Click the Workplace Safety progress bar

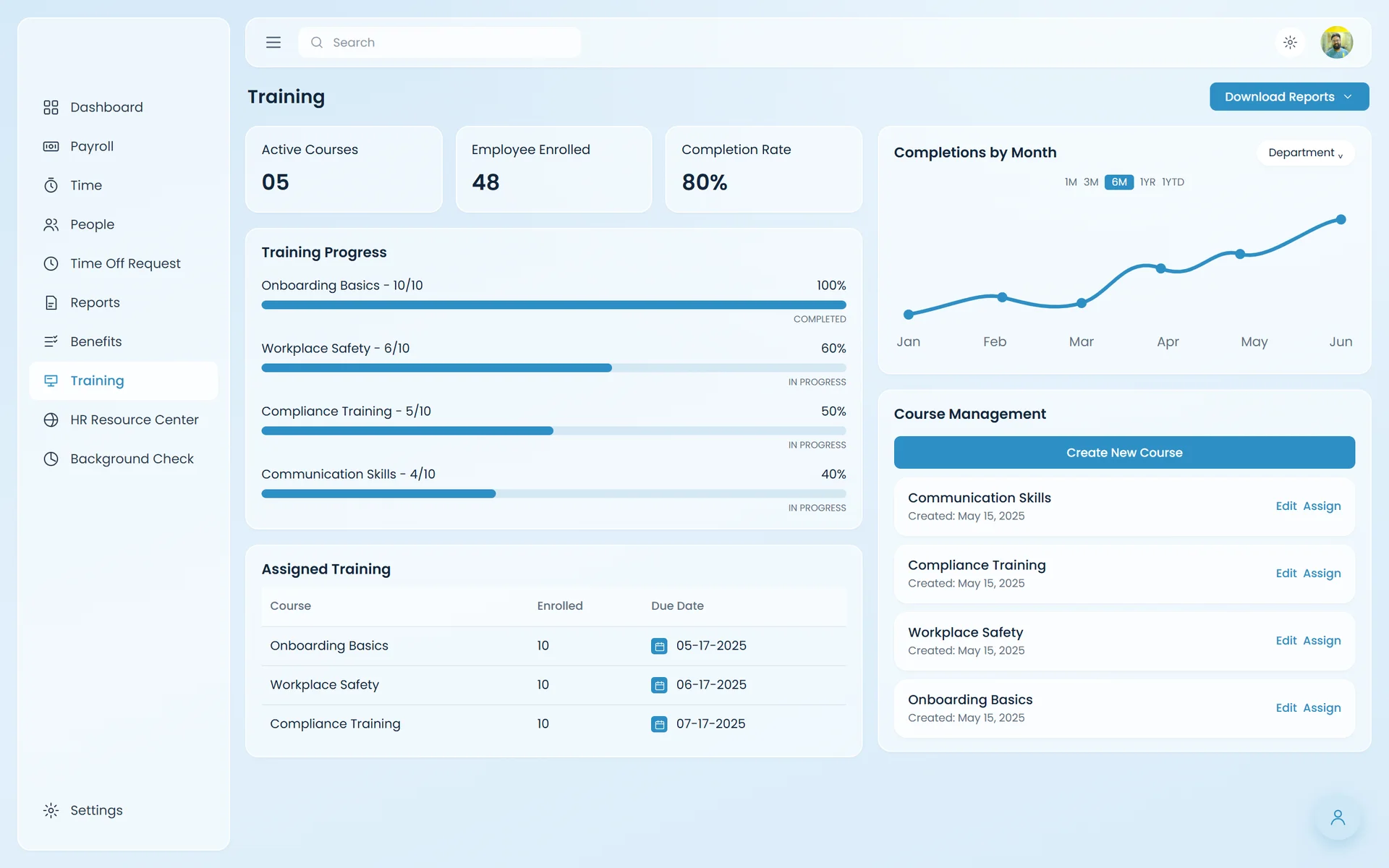pos(553,368)
